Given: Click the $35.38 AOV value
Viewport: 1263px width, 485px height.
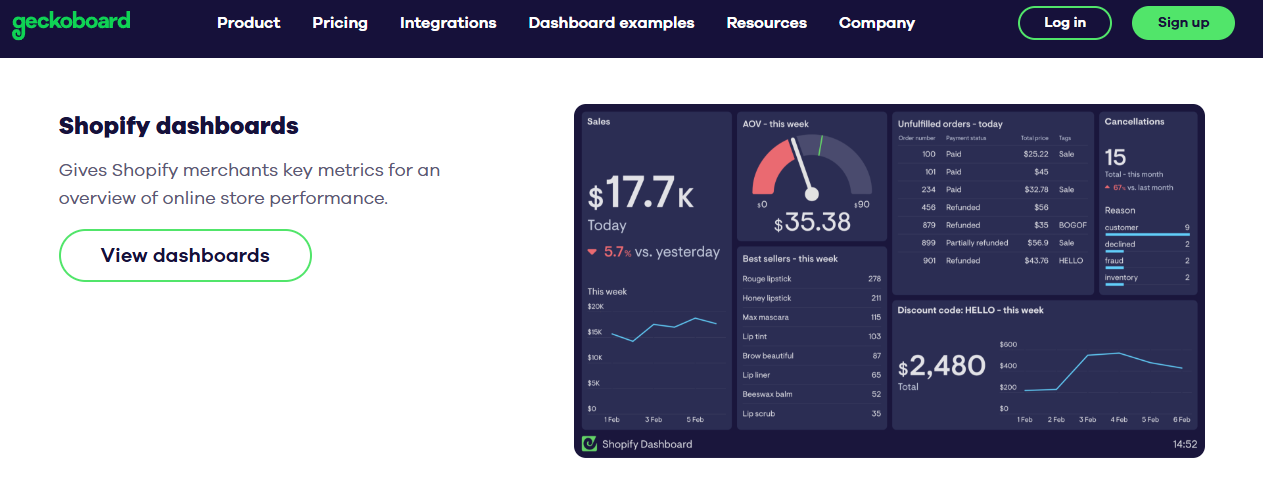Looking at the screenshot, I should [811, 221].
